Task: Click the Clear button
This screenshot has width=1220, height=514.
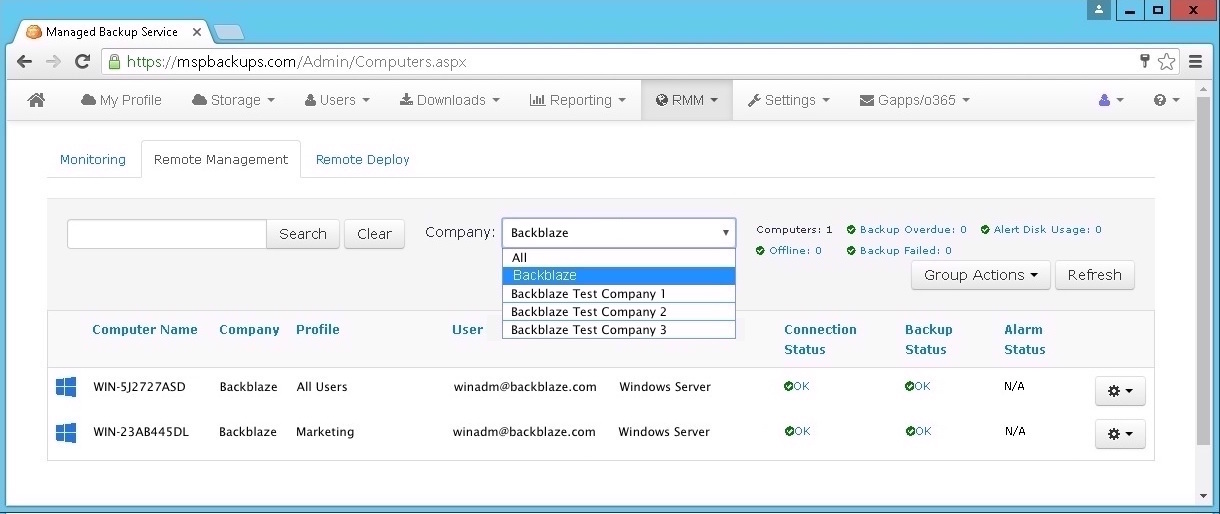Action: click(374, 234)
